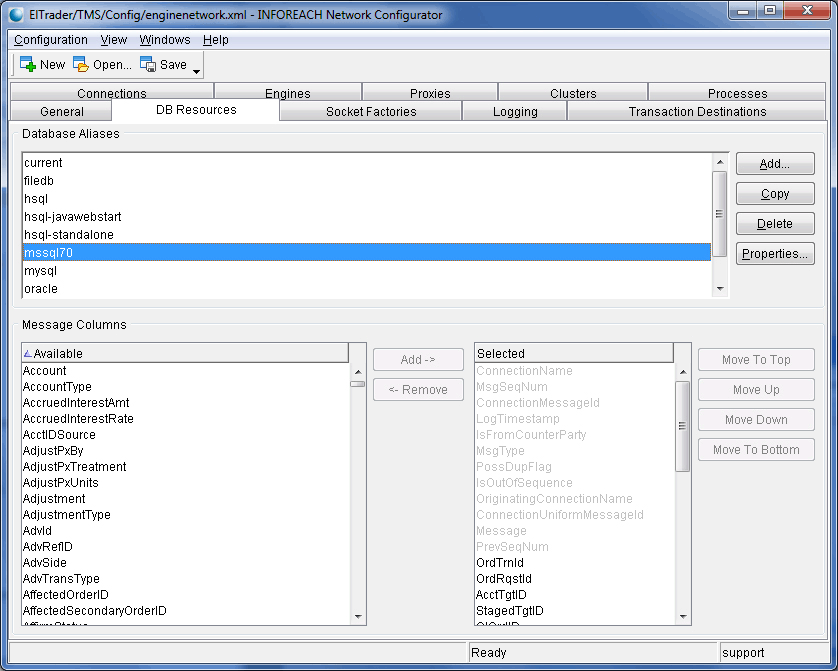
Task: Select the oracle database alias
Action: (x=41, y=289)
